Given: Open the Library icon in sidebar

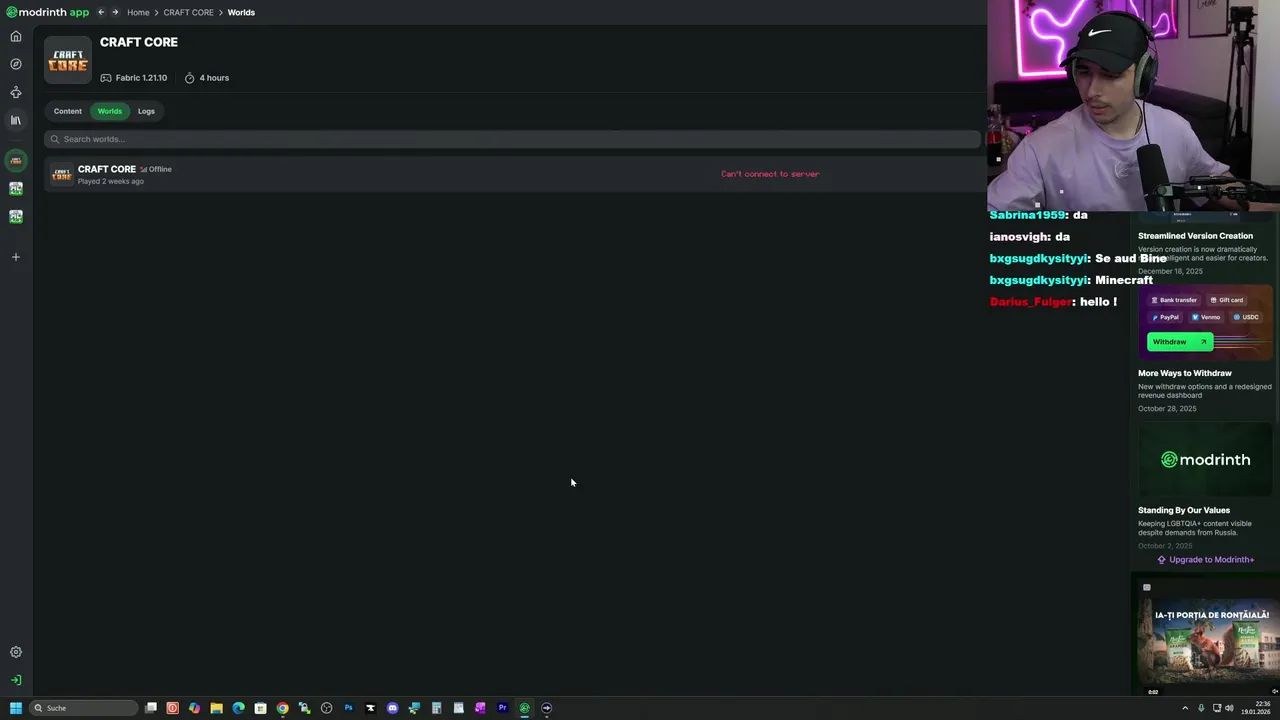Looking at the screenshot, I should [16, 120].
